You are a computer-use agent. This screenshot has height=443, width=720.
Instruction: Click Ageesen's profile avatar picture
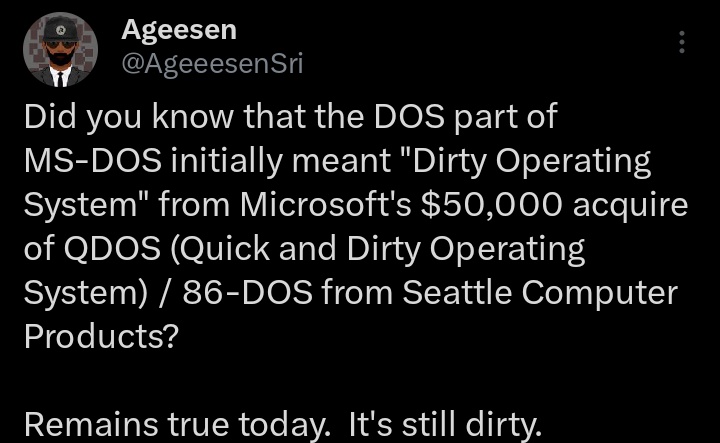[x=60, y=50]
